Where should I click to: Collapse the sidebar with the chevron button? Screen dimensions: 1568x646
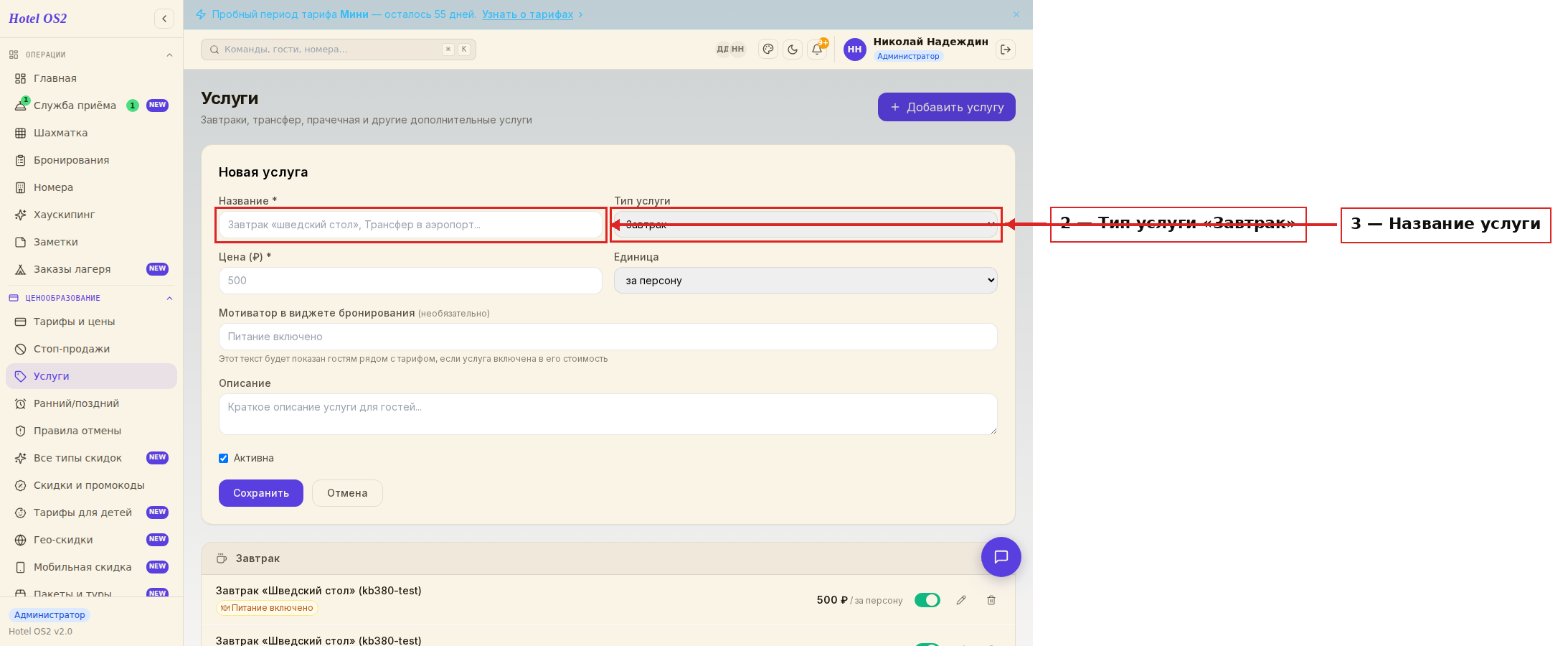(164, 19)
